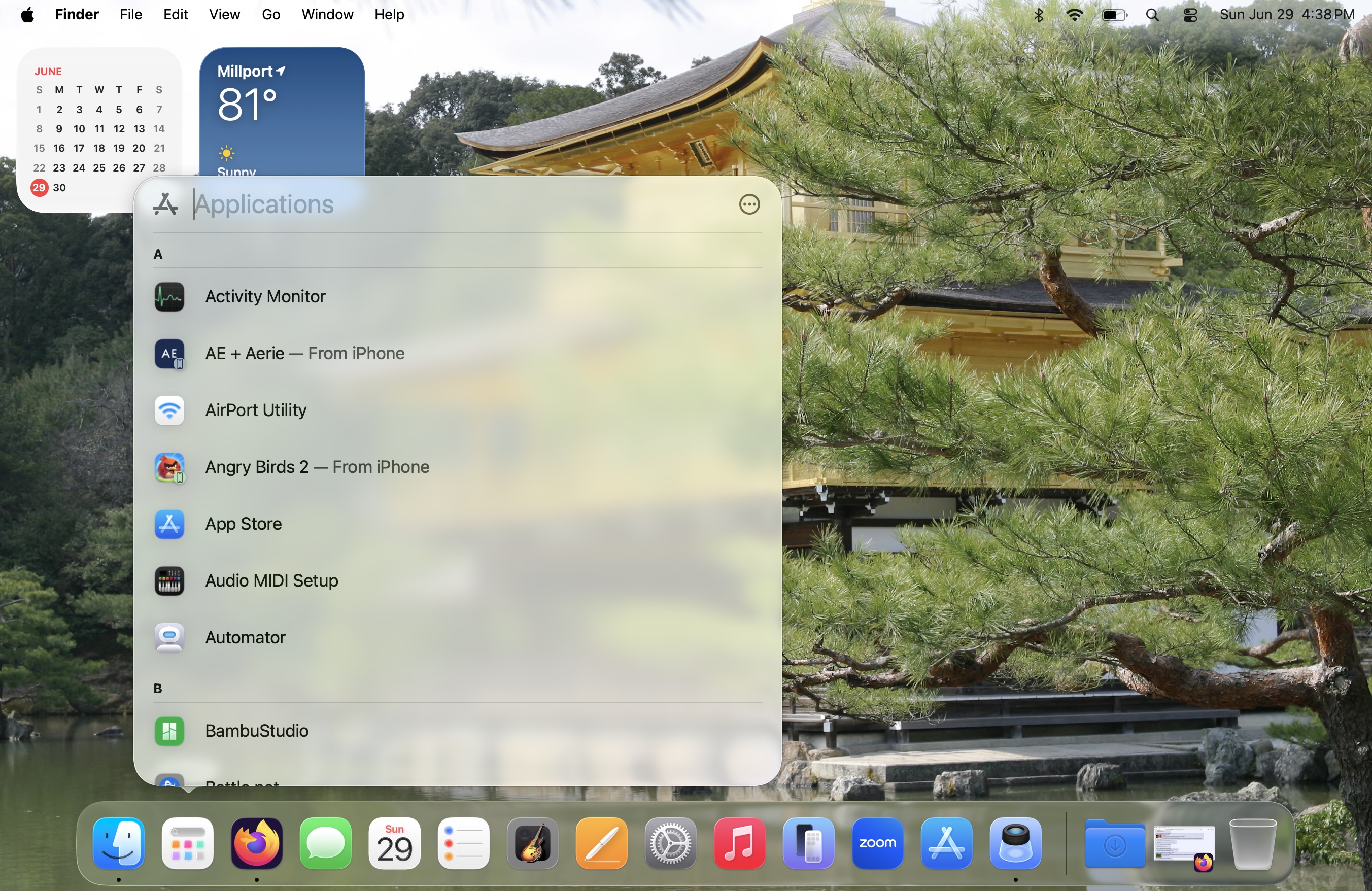Click the JUNE month heading in calendar widget
The width and height of the screenshot is (1372, 891).
[x=48, y=72]
